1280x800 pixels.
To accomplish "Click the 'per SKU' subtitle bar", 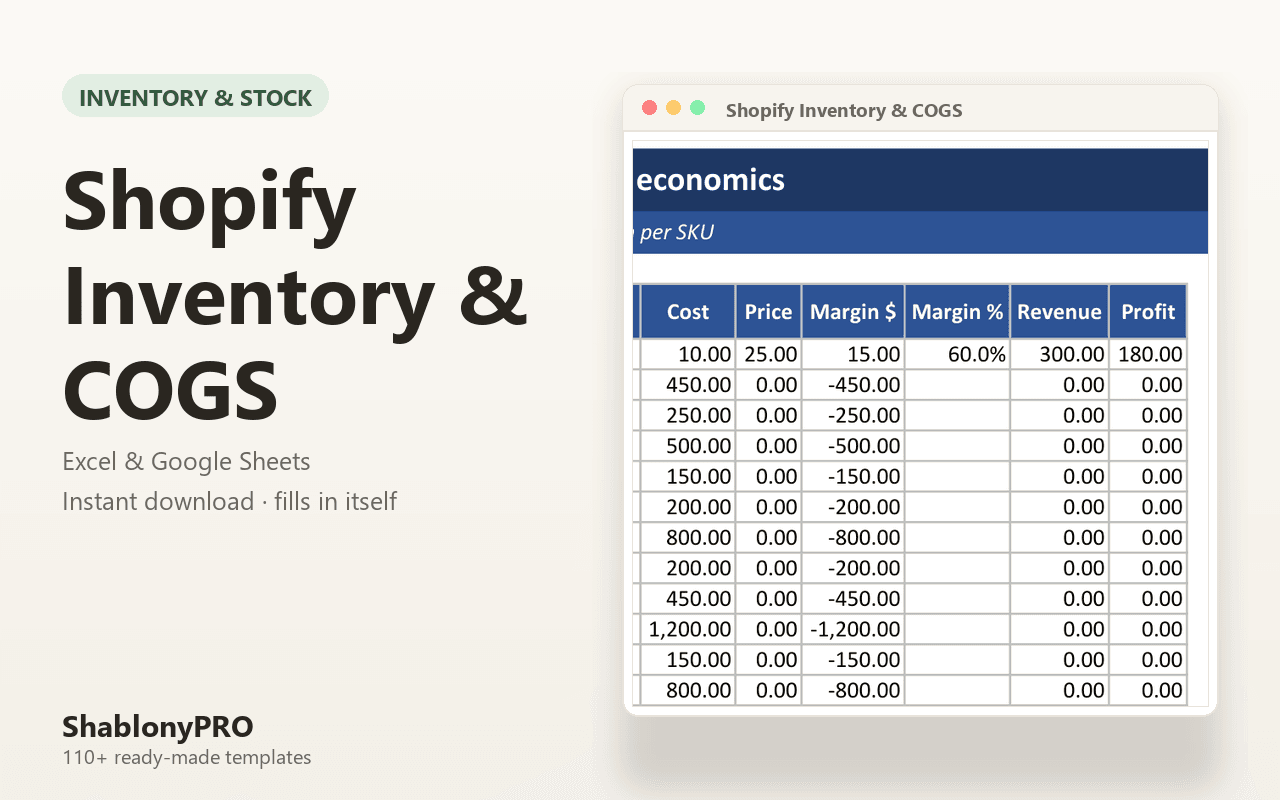I will [921, 232].
